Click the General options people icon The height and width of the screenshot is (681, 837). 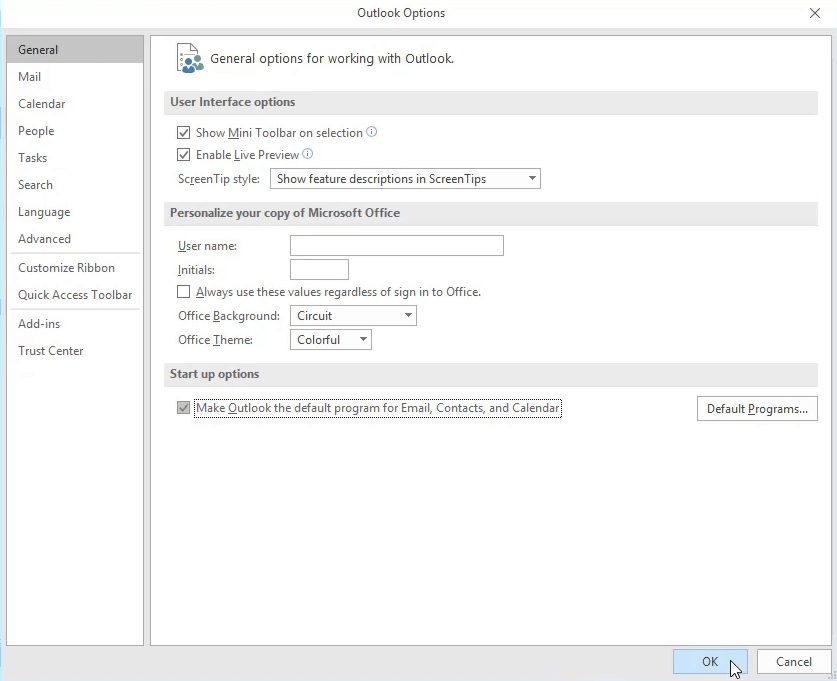pyautogui.click(x=190, y=58)
